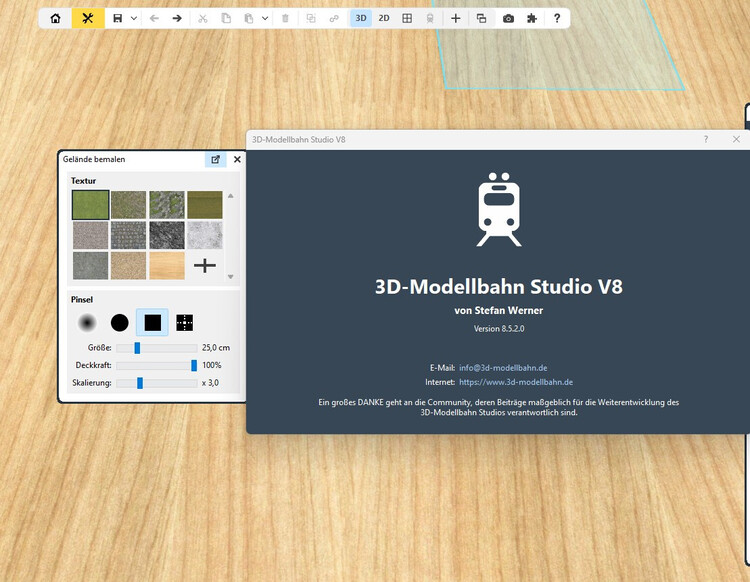Click the 25,0 cm size value

pos(216,348)
